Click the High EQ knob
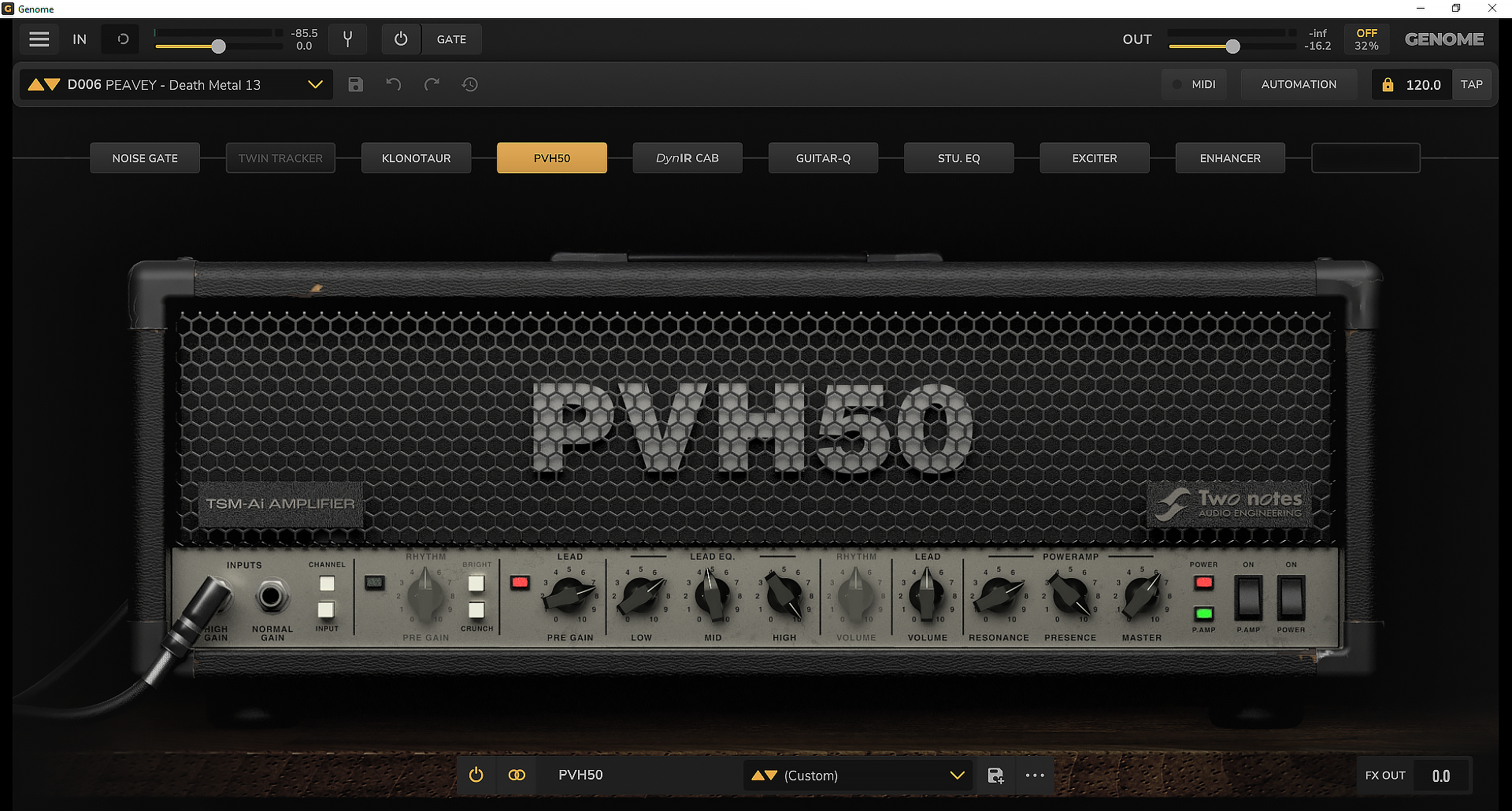The image size is (1512, 811). pyautogui.click(x=784, y=597)
